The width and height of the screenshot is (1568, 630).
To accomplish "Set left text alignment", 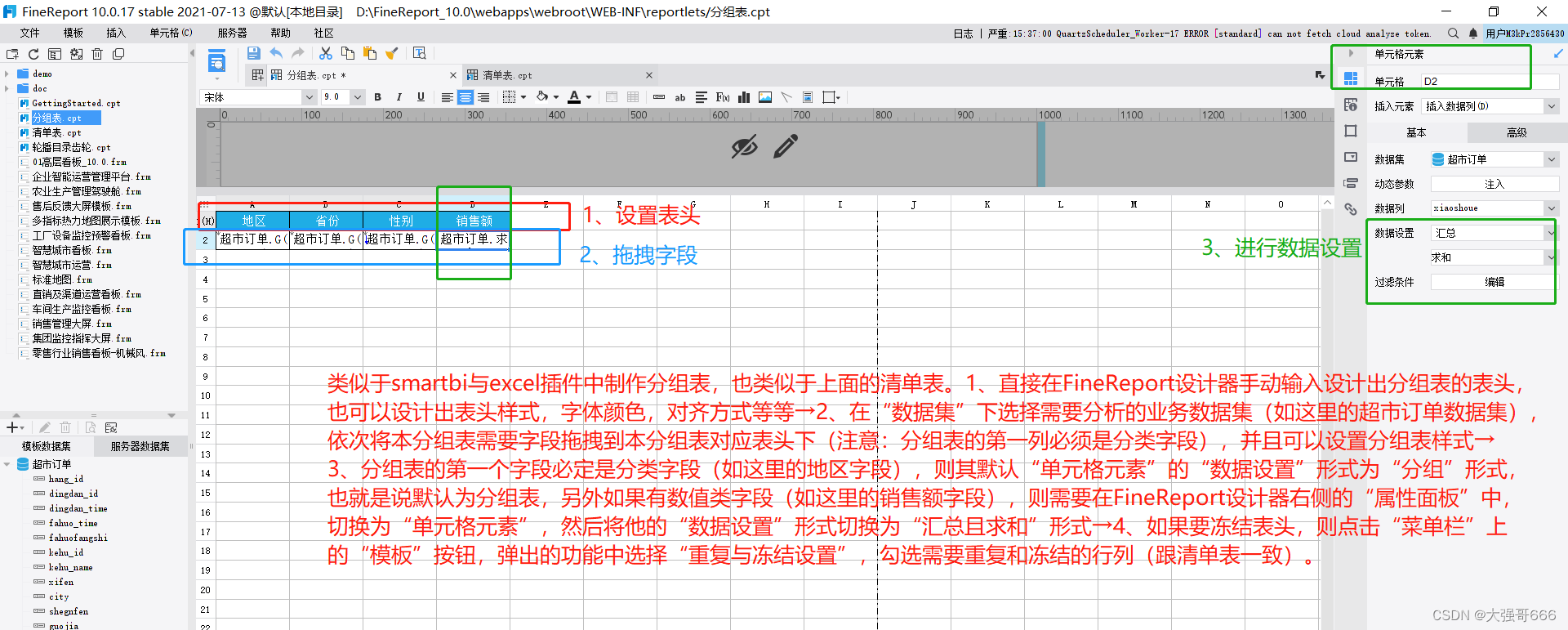I will click(x=447, y=97).
